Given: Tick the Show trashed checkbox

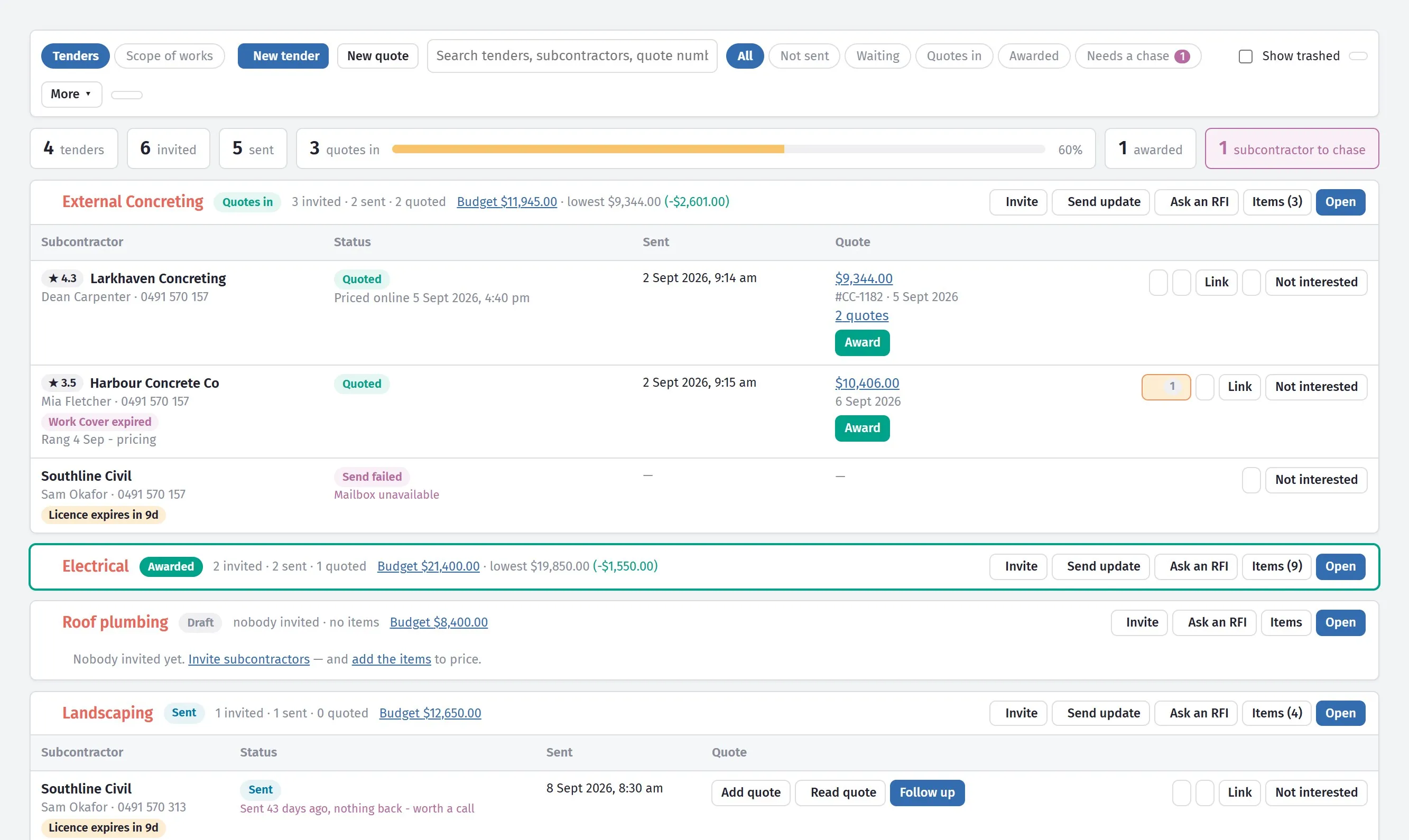Looking at the screenshot, I should point(1245,56).
